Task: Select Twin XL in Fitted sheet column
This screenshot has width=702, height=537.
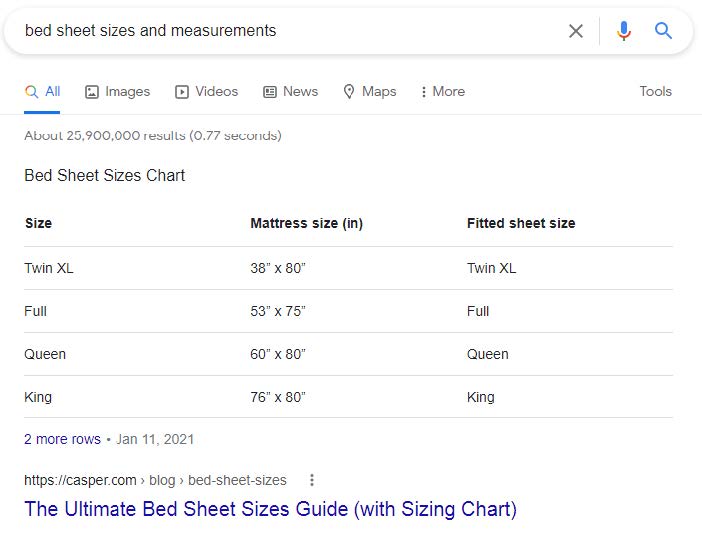Action: click(x=492, y=268)
